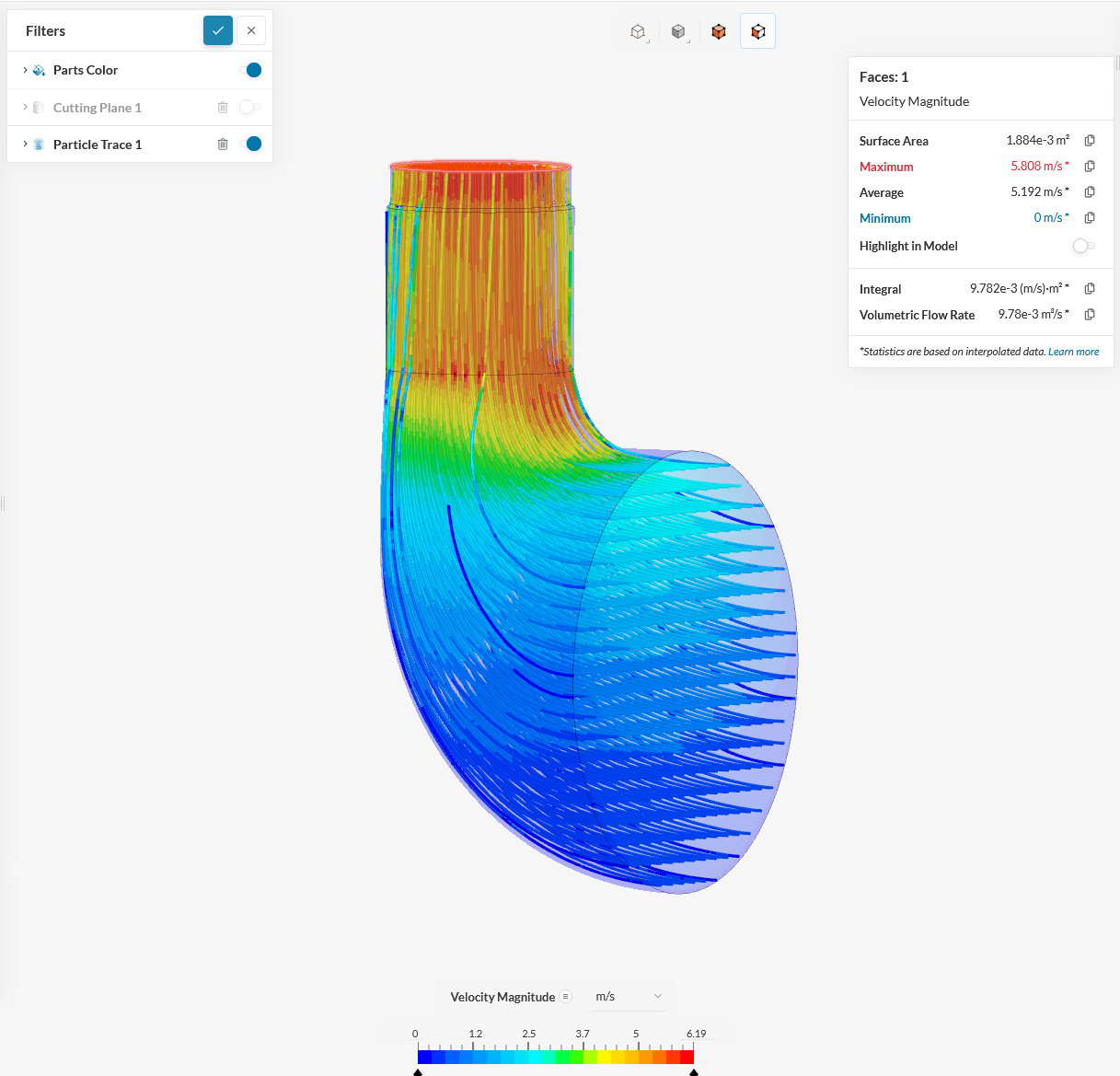1120x1076 pixels.
Task: Select the solid orange cube selection icon
Action: tap(719, 31)
